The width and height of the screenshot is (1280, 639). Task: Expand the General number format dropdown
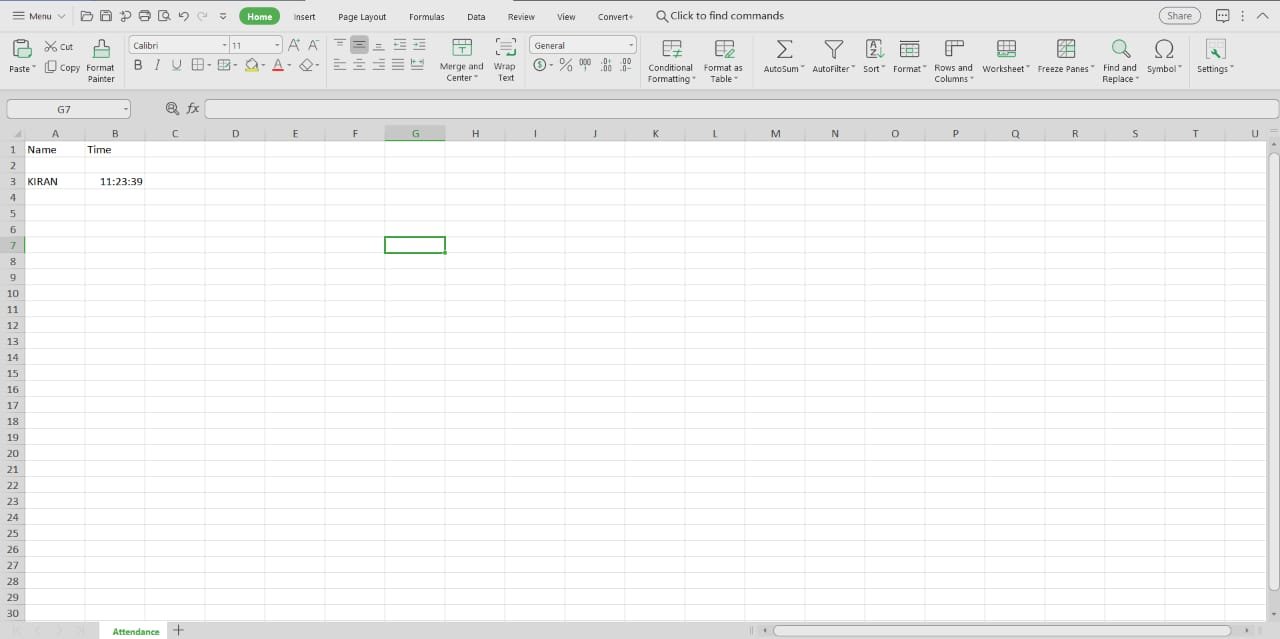[x=631, y=46]
